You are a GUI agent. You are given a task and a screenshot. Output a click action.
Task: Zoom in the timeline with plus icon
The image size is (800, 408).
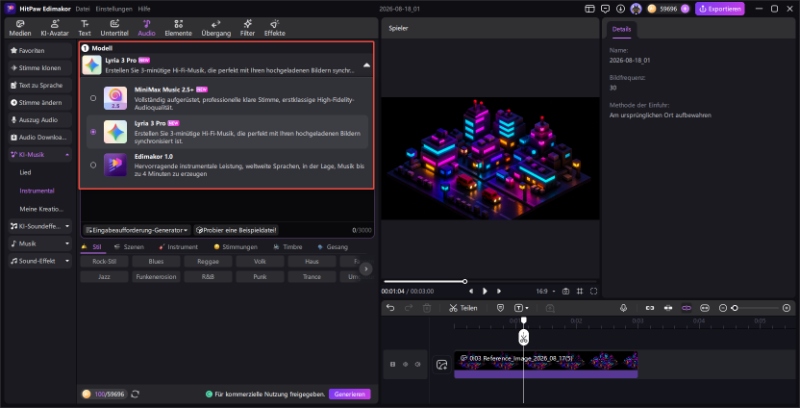click(786, 308)
